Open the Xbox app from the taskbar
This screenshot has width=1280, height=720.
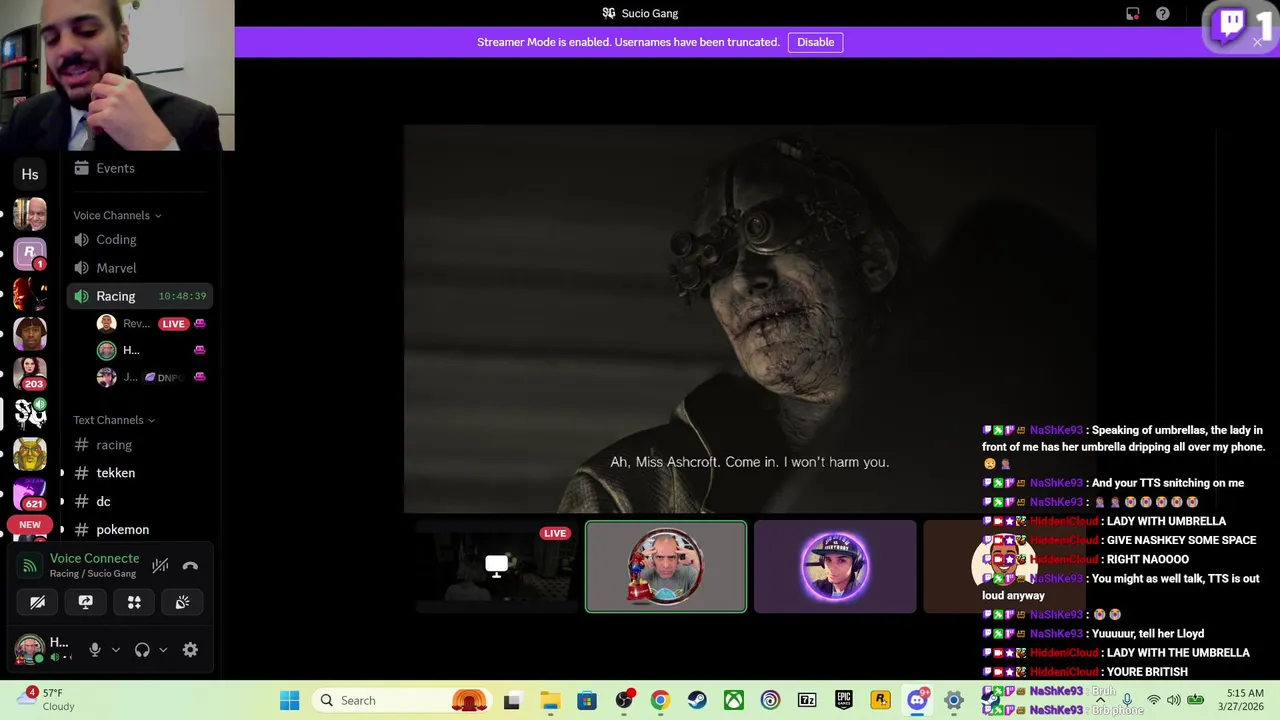[734, 700]
